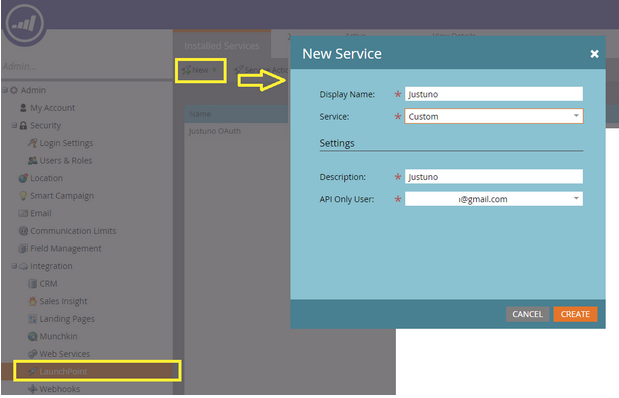Click the Web Services icon
This screenshot has width=619, height=398.
coord(33,354)
